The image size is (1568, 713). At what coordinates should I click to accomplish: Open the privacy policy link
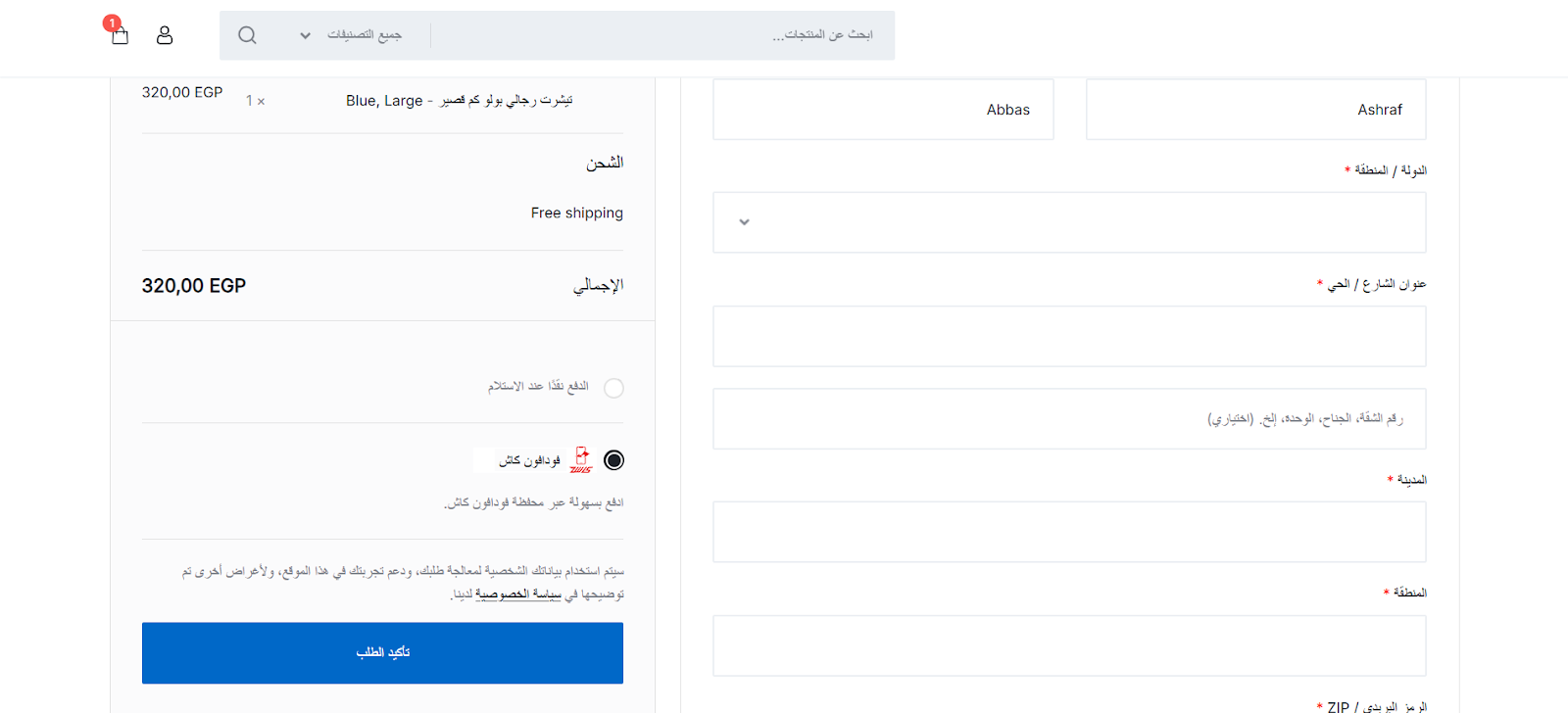pos(518,594)
